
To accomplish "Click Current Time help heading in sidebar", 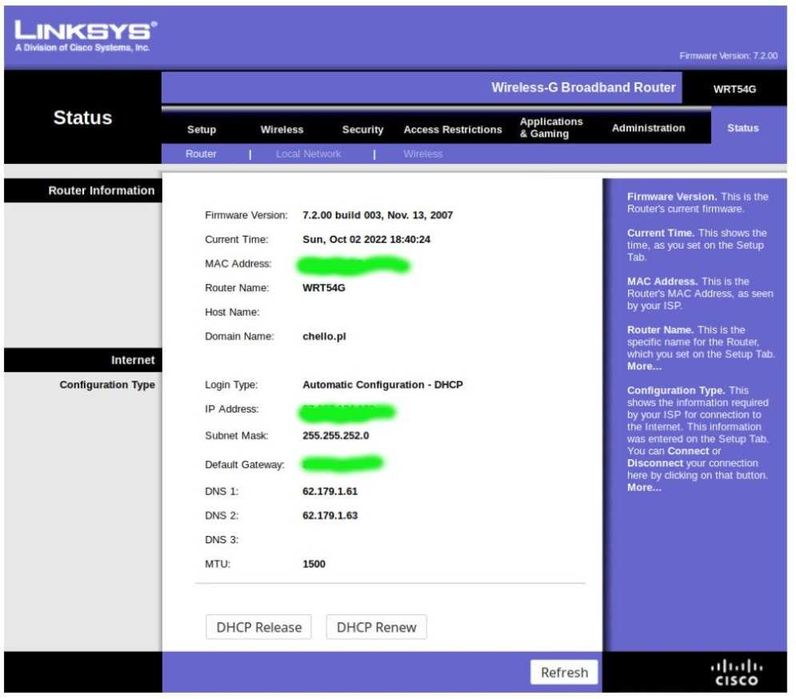I will (660, 233).
